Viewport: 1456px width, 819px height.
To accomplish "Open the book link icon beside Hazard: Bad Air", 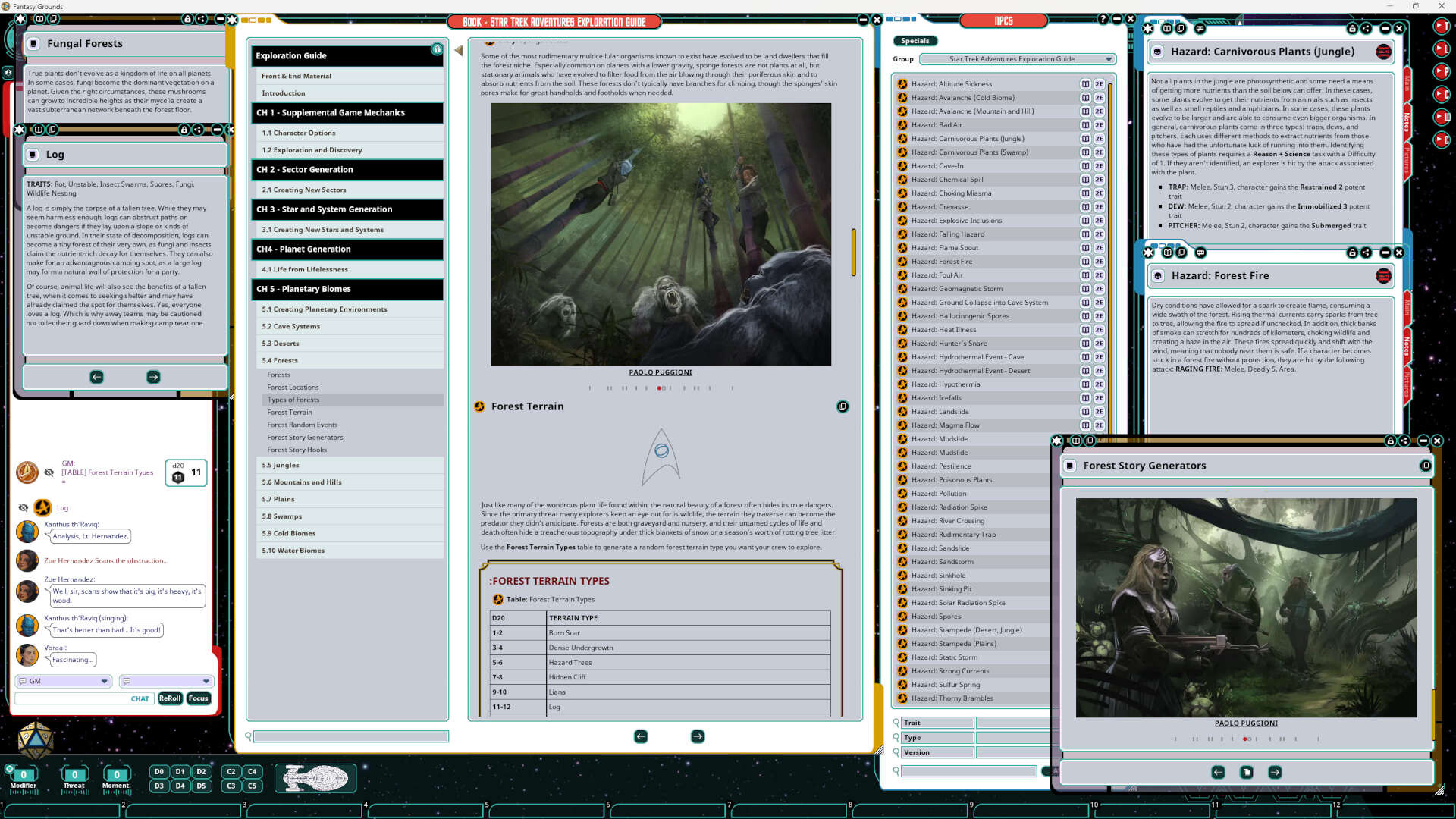I will point(1087,124).
